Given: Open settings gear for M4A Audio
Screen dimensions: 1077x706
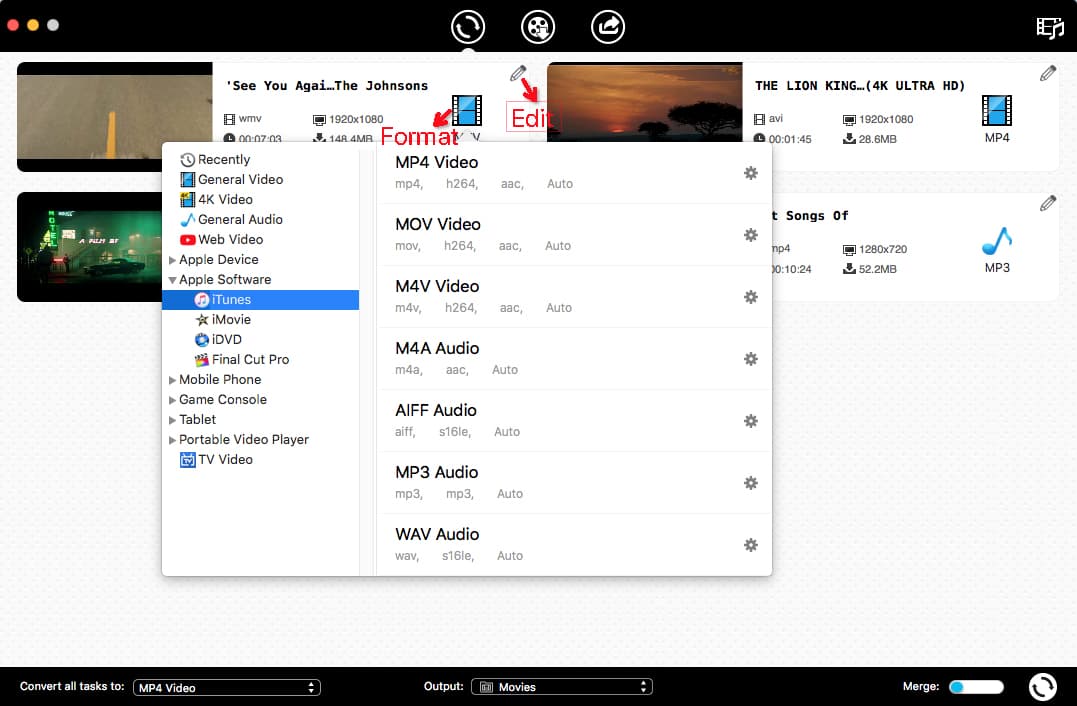Looking at the screenshot, I should coord(751,359).
